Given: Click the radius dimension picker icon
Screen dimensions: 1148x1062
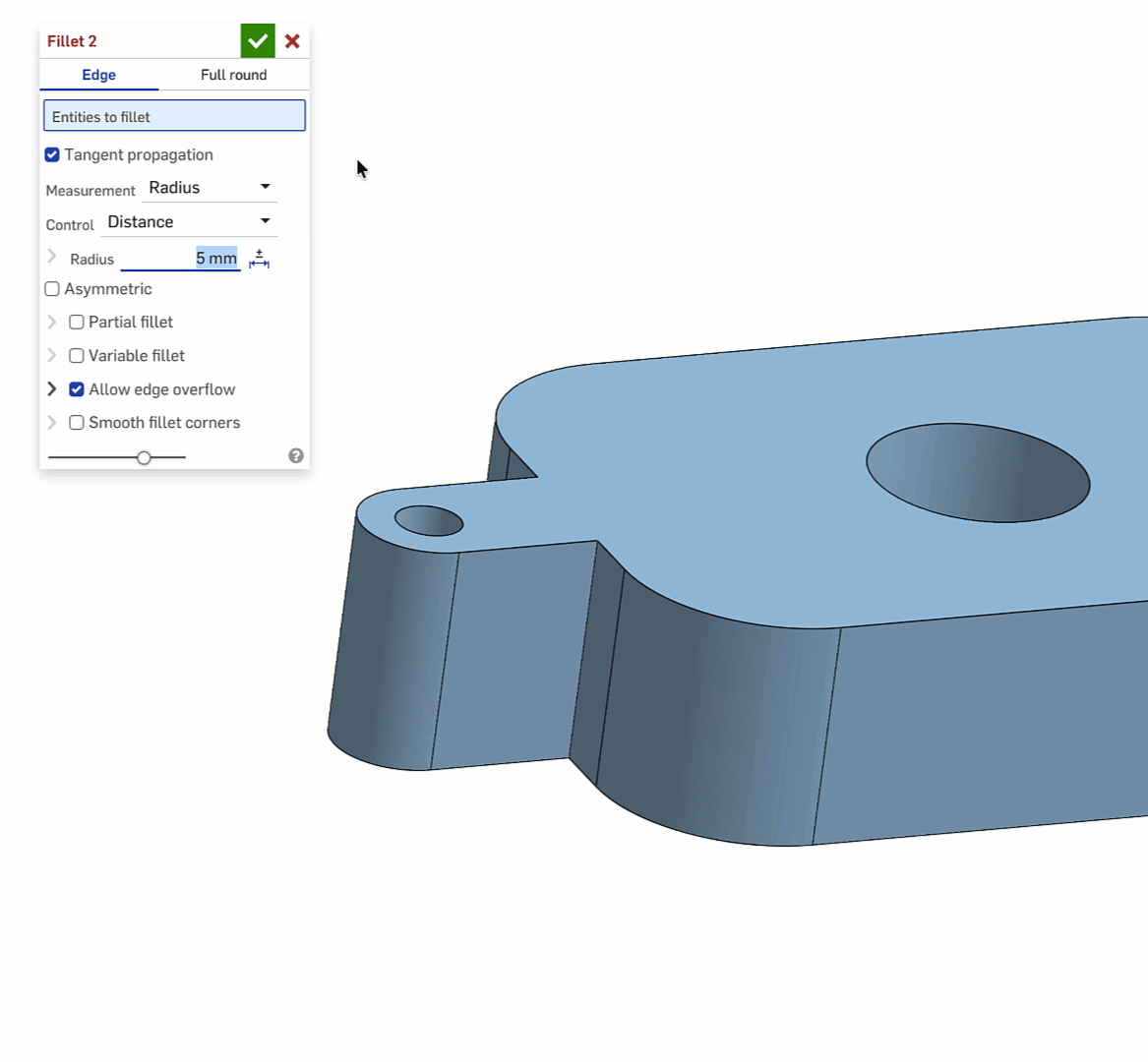Looking at the screenshot, I should pyautogui.click(x=259, y=259).
